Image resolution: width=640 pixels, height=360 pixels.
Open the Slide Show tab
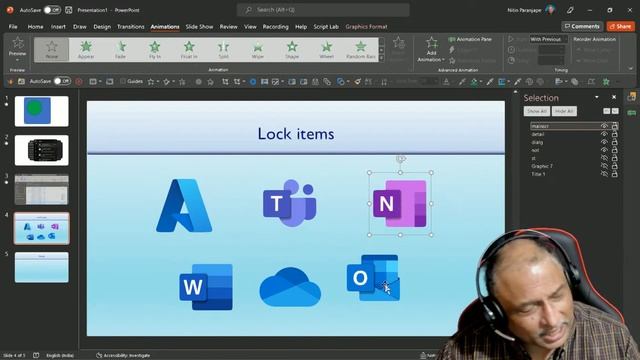click(x=199, y=27)
